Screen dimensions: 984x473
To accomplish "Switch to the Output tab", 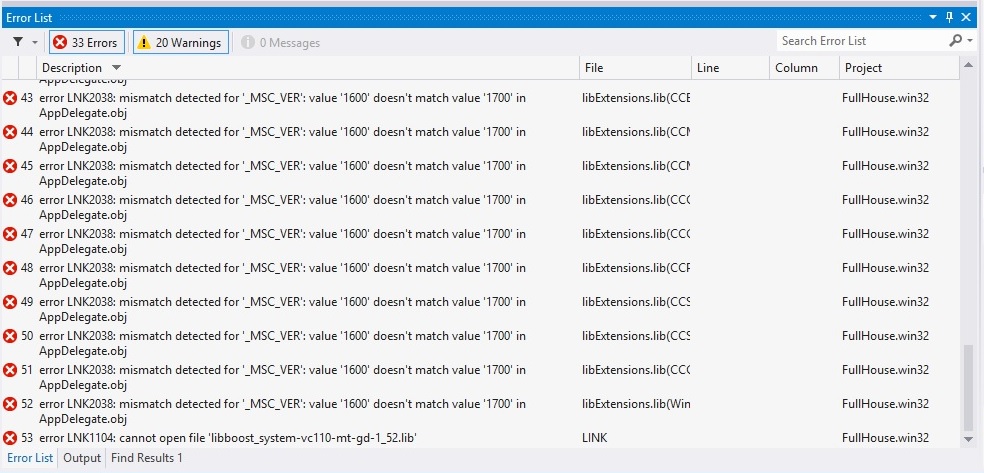I will click(82, 458).
